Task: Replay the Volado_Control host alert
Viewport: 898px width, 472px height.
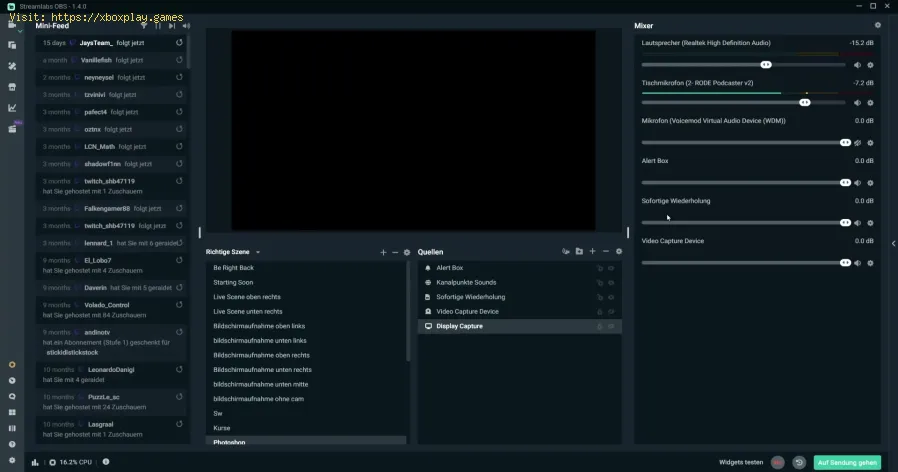Action: 179,305
